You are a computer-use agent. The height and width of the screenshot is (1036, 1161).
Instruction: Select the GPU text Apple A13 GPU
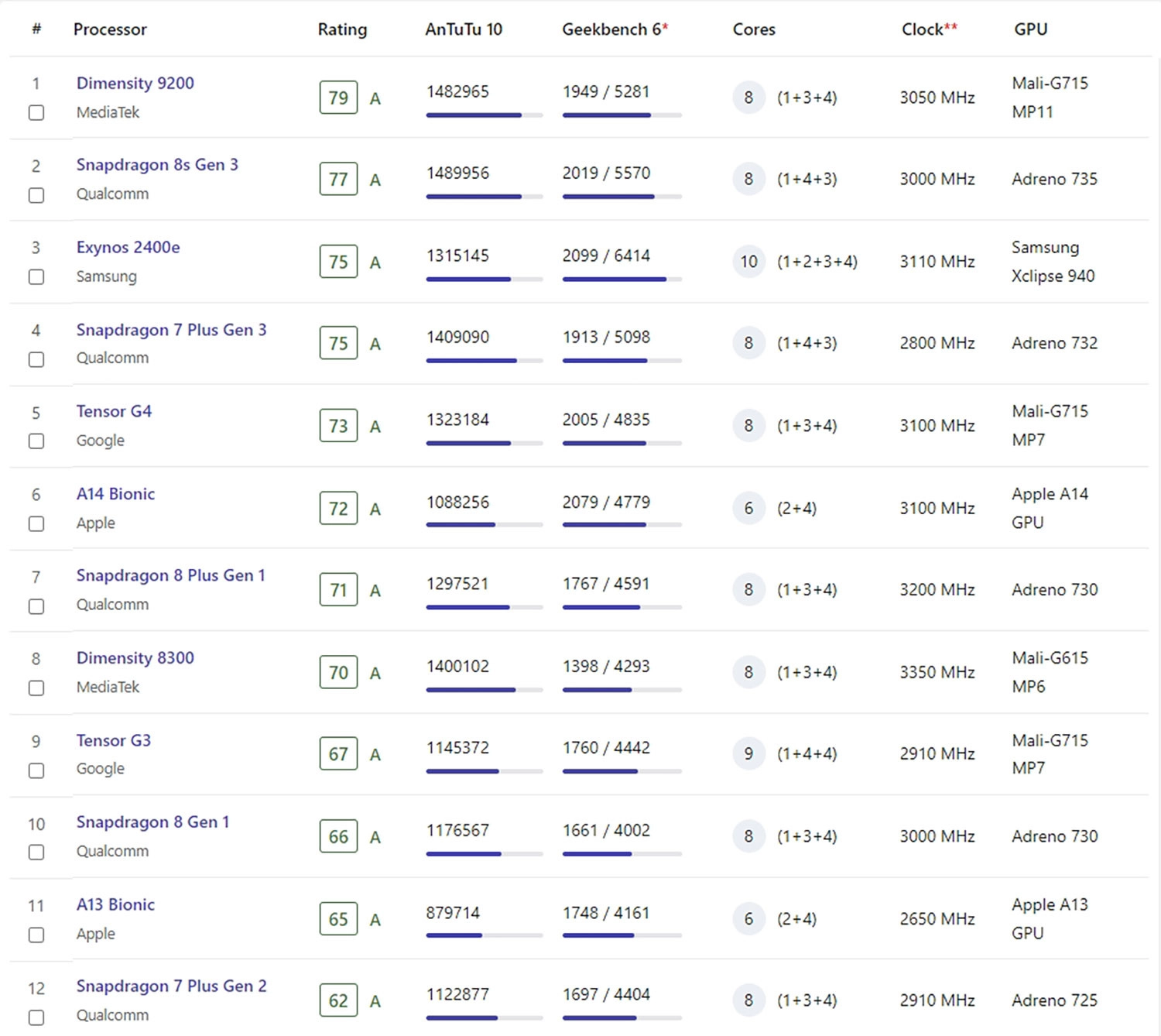[x=1050, y=919]
